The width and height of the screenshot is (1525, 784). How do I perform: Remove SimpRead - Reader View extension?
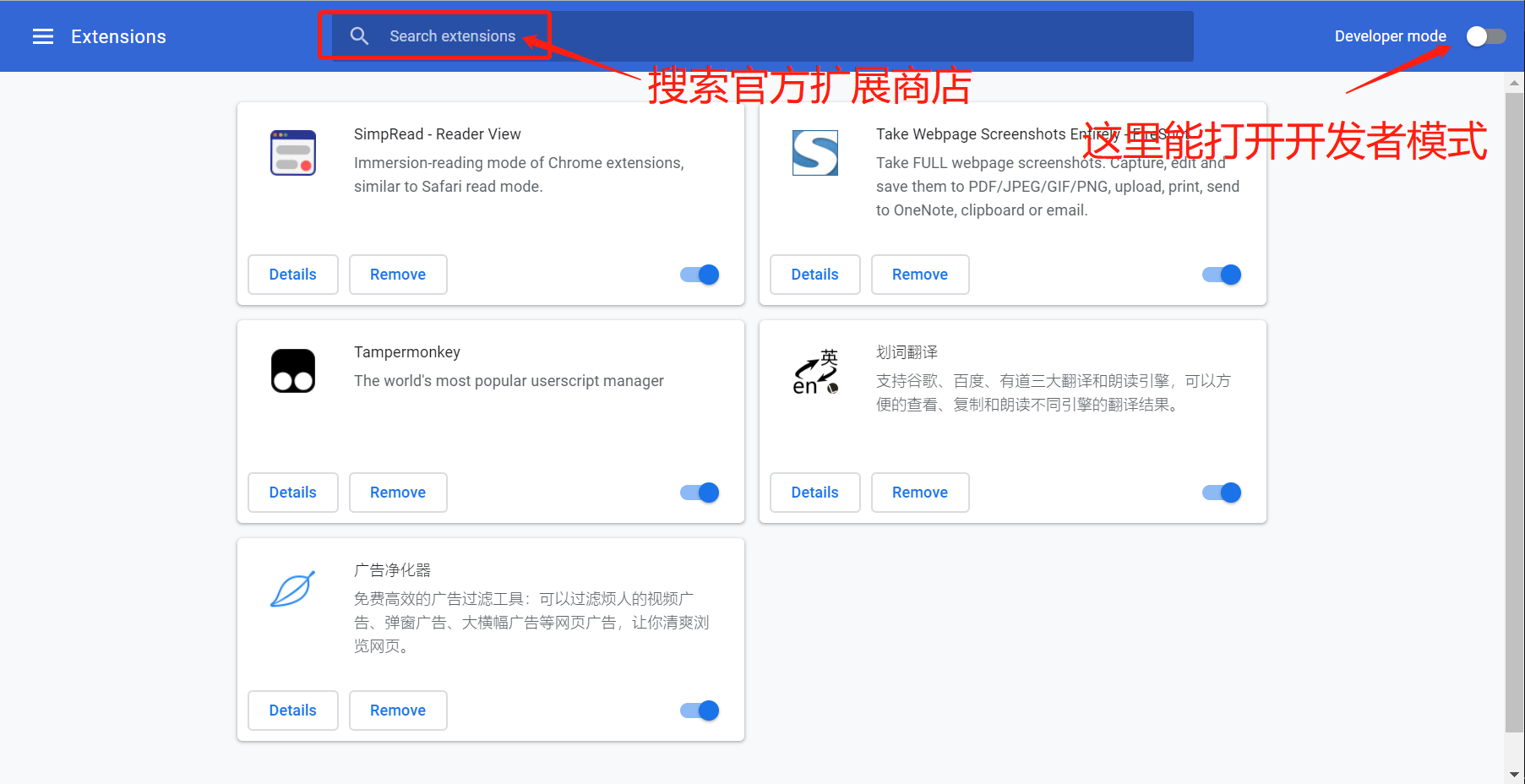(398, 275)
